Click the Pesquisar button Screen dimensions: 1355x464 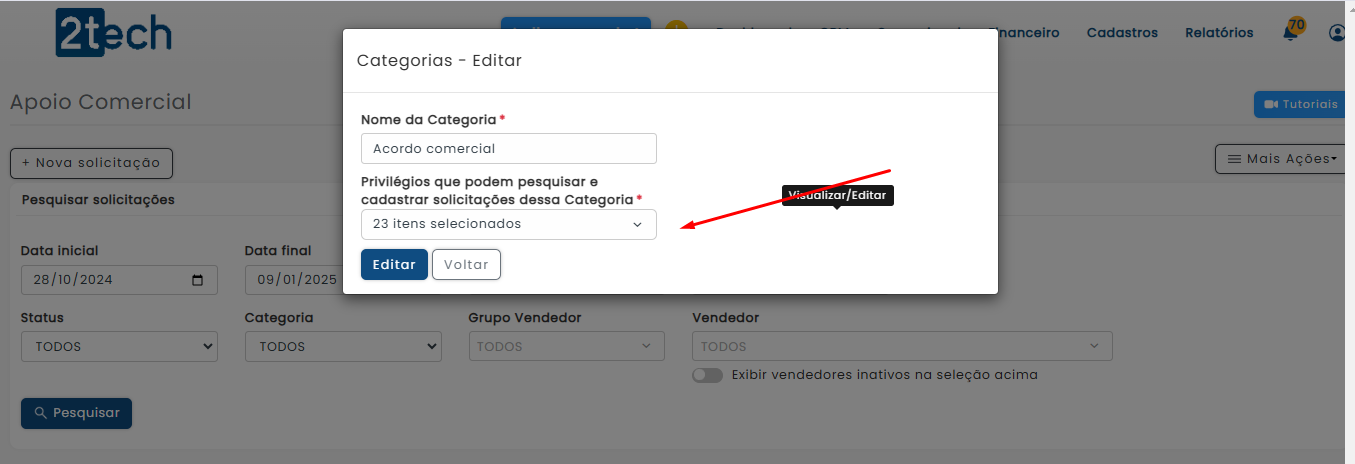tap(76, 413)
